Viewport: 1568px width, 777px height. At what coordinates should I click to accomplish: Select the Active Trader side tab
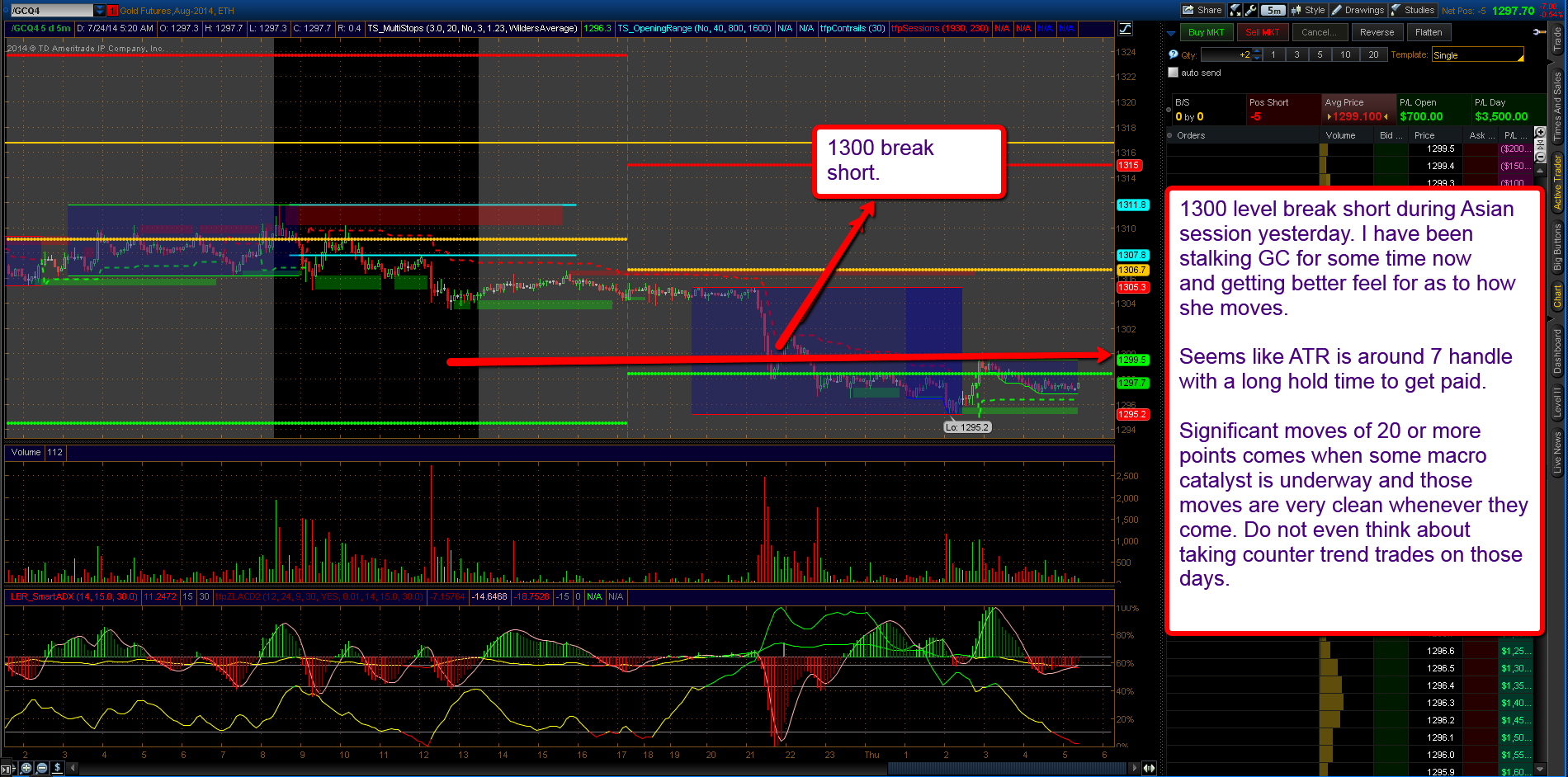pos(1557,182)
